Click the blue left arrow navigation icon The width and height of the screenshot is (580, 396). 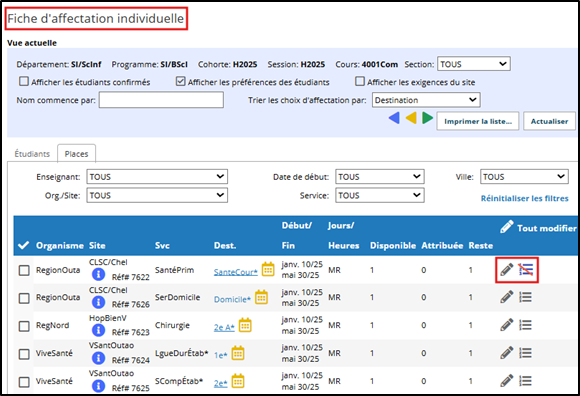pos(394,118)
